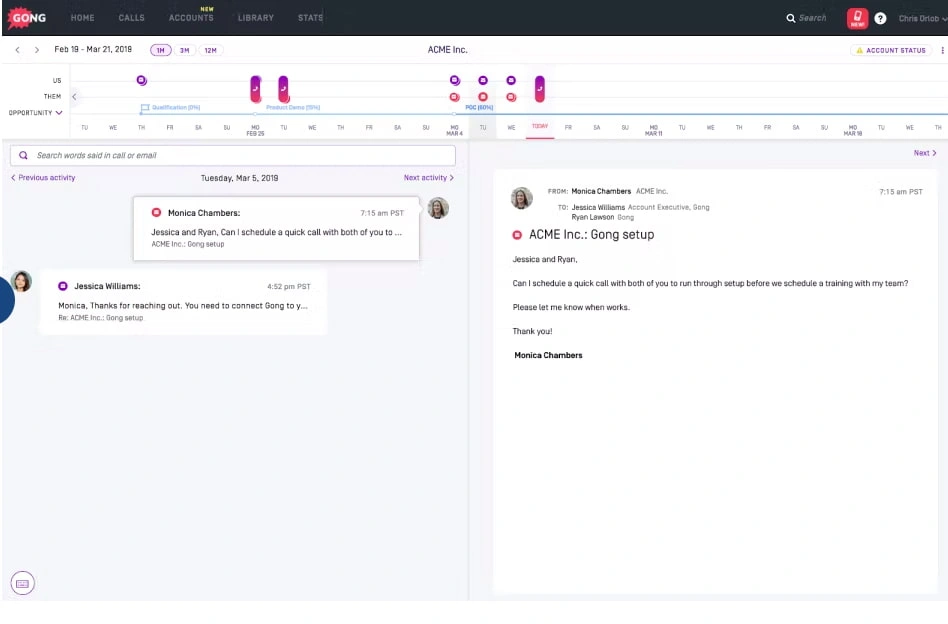Click the 7:15 am PST time in the email panel

pos(901,192)
